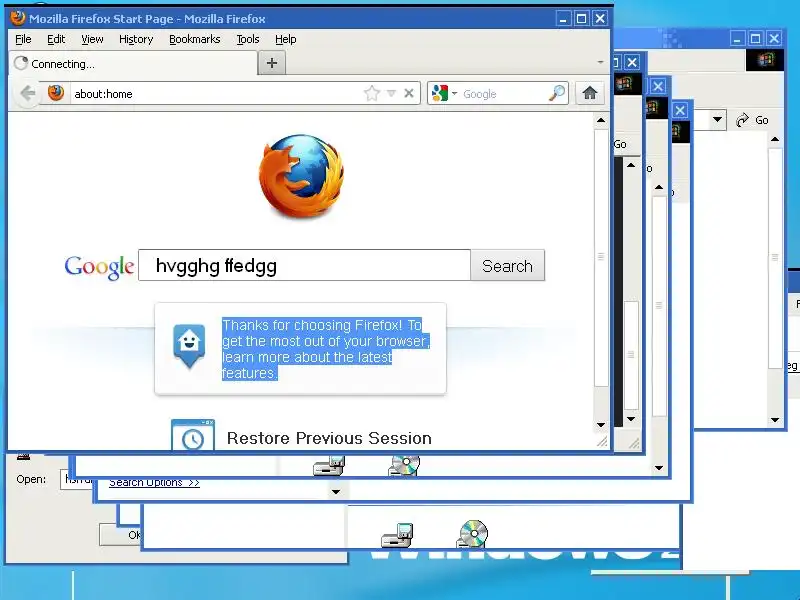This screenshot has width=800, height=600.
Task: Open the File menu in Firefox
Action: click(23, 39)
